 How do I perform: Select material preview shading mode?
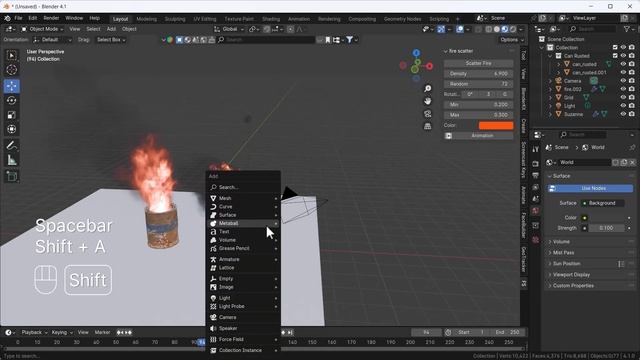pyautogui.click(x=505, y=29)
